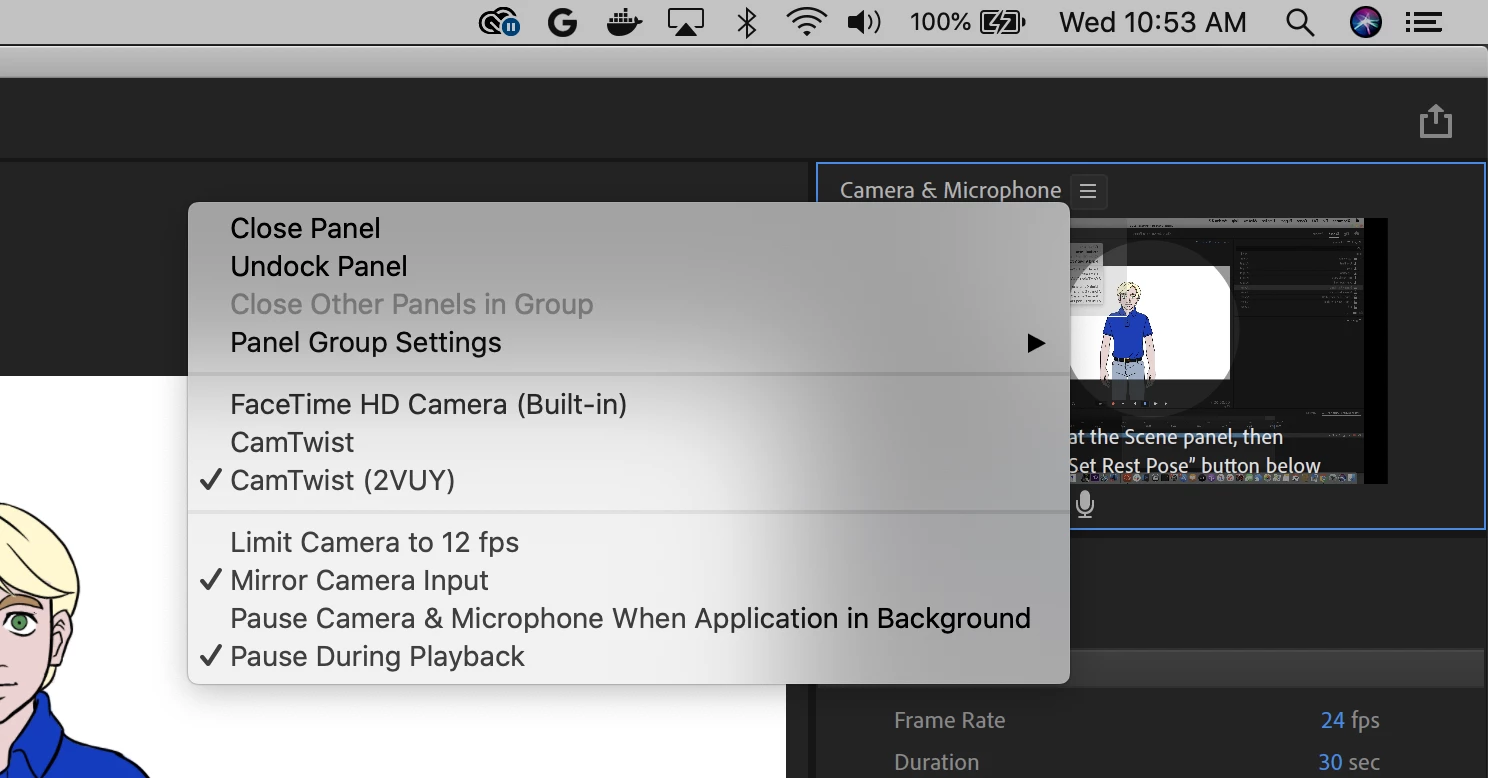1488x778 pixels.
Task: Enable Limit Camera to 12 fps
Action: click(x=629, y=542)
